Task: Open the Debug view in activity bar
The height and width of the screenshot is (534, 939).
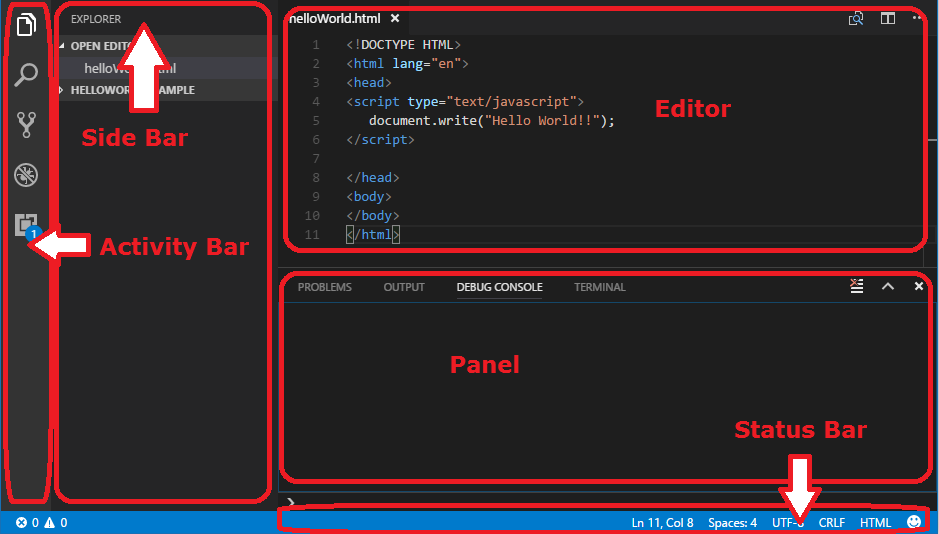Action: click(x=26, y=175)
